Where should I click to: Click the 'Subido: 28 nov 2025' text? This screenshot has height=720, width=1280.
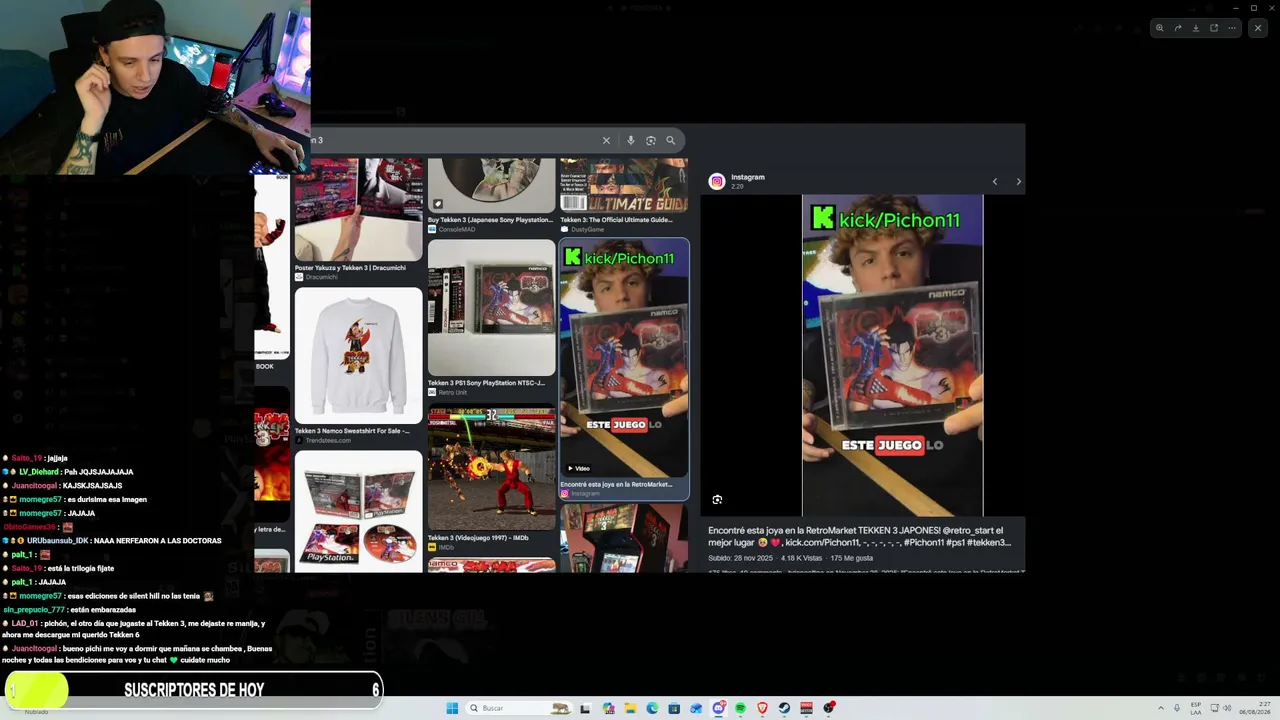741,558
